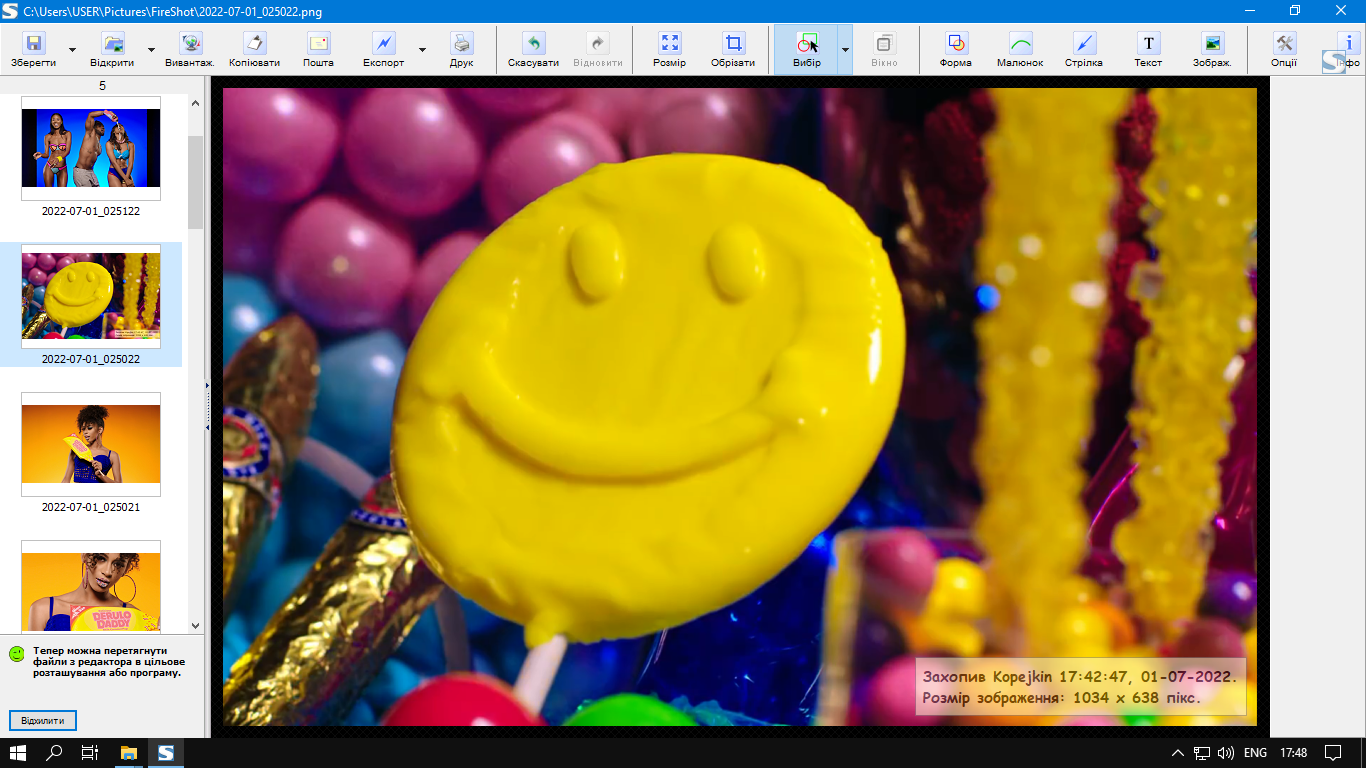Select thumbnail 2022-07-01_025021 with orange background
Image resolution: width=1366 pixels, height=768 pixels.
tap(91, 444)
